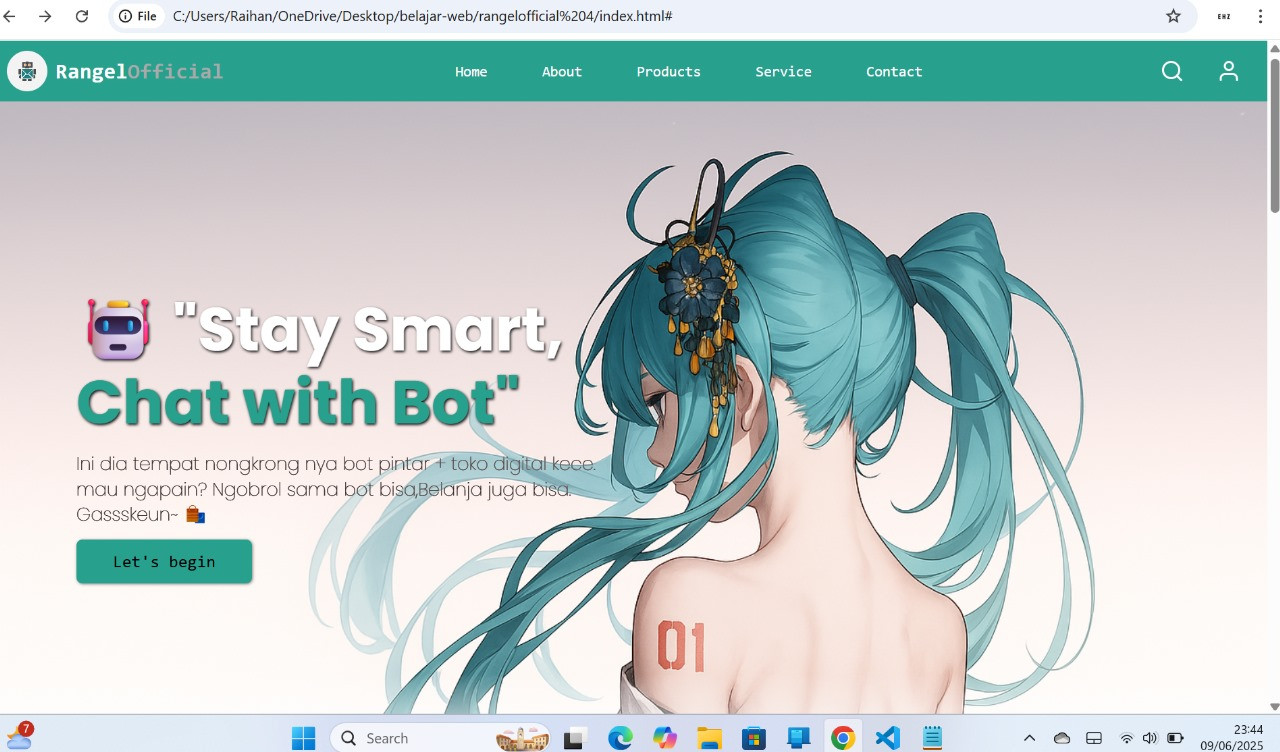This screenshot has width=1280, height=752.
Task: Open the volume speaker tray icon
Action: (x=1150, y=738)
